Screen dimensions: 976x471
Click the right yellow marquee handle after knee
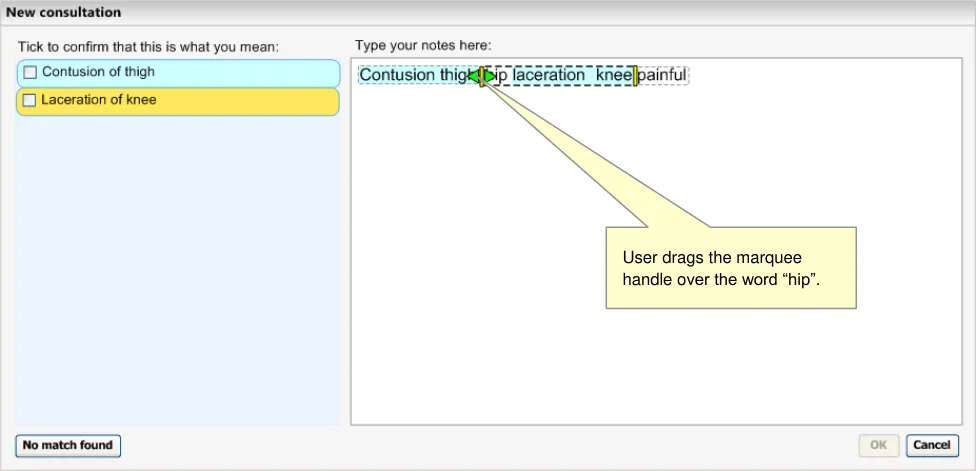pyautogui.click(x=635, y=76)
